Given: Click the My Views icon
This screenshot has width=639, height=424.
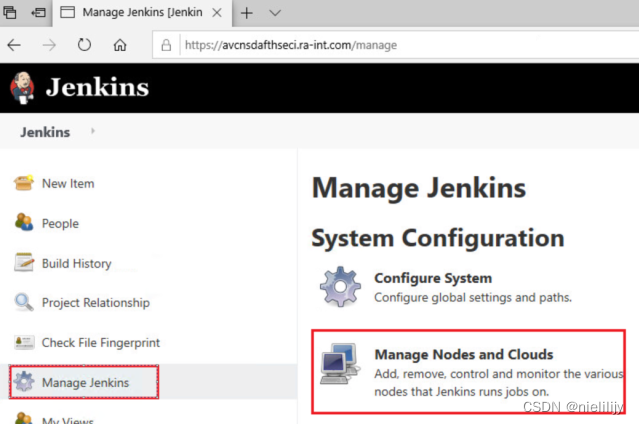Looking at the screenshot, I should click(24, 418).
